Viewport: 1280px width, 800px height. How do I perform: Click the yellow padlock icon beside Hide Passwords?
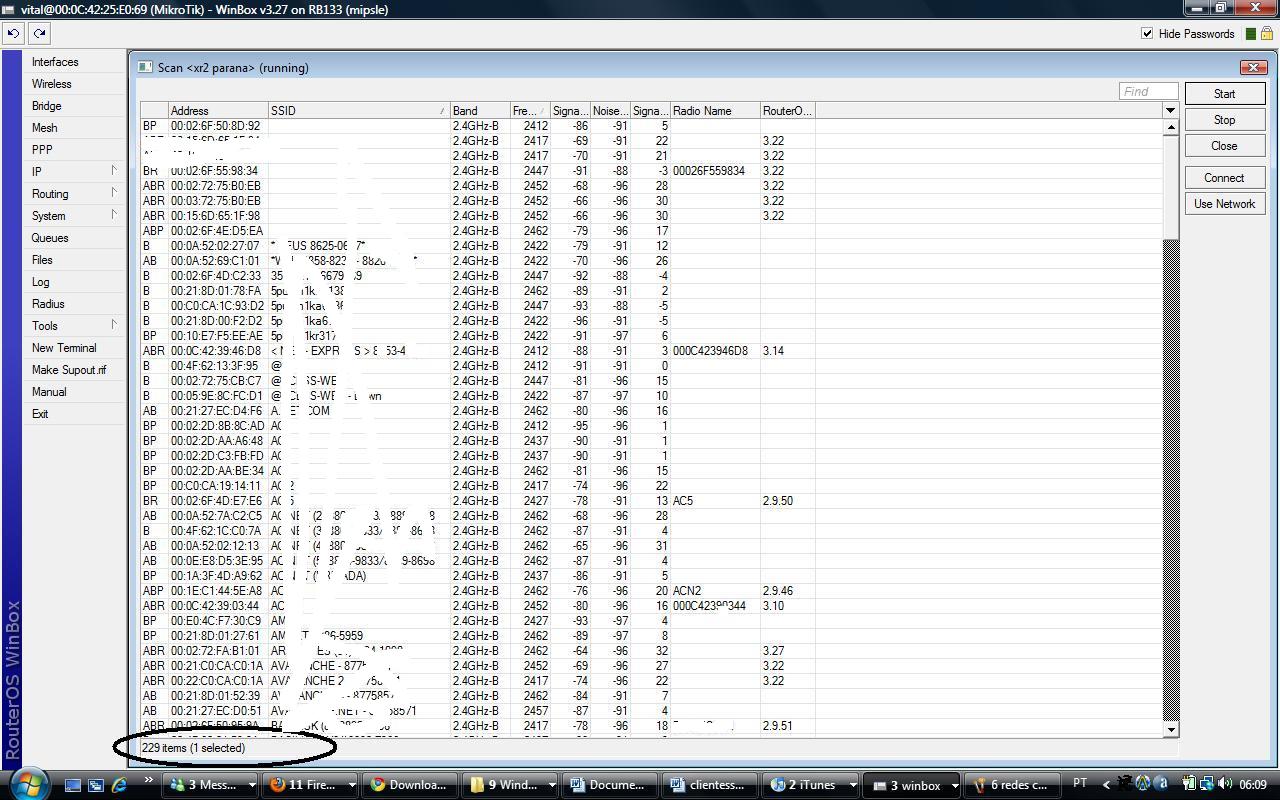tap(1266, 33)
